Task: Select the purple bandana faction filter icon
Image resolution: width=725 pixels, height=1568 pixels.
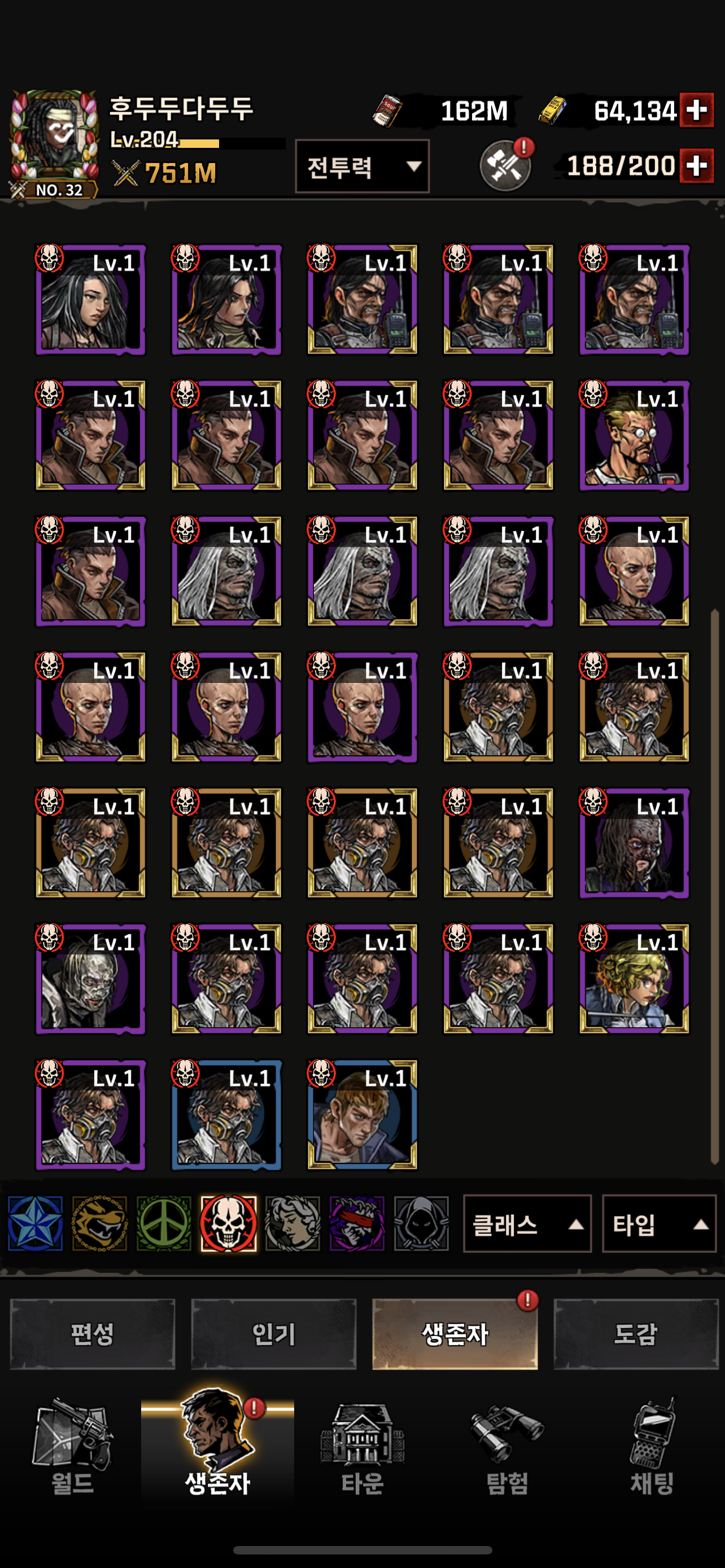Action: 357,1224
